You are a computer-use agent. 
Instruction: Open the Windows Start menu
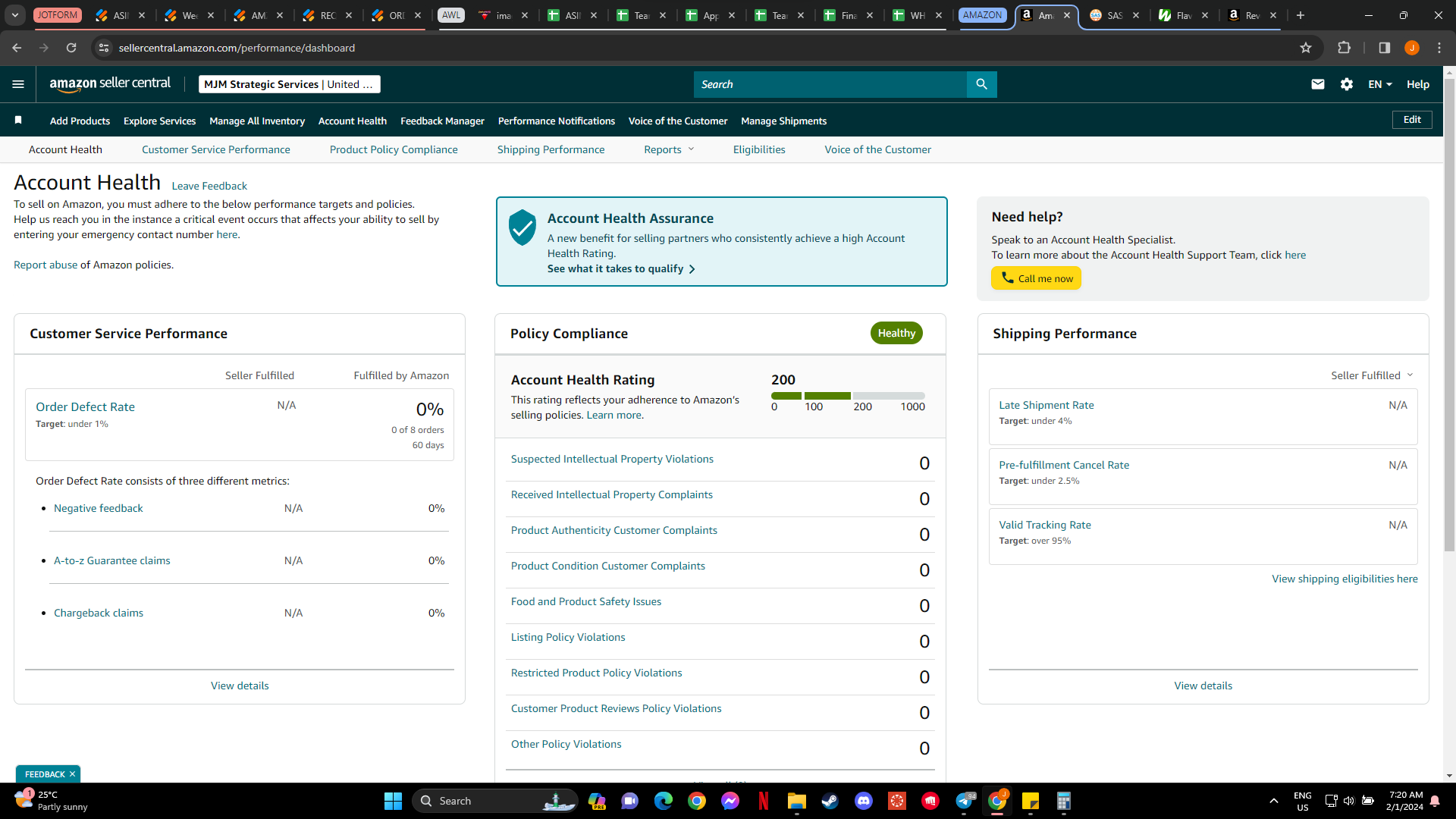393,801
